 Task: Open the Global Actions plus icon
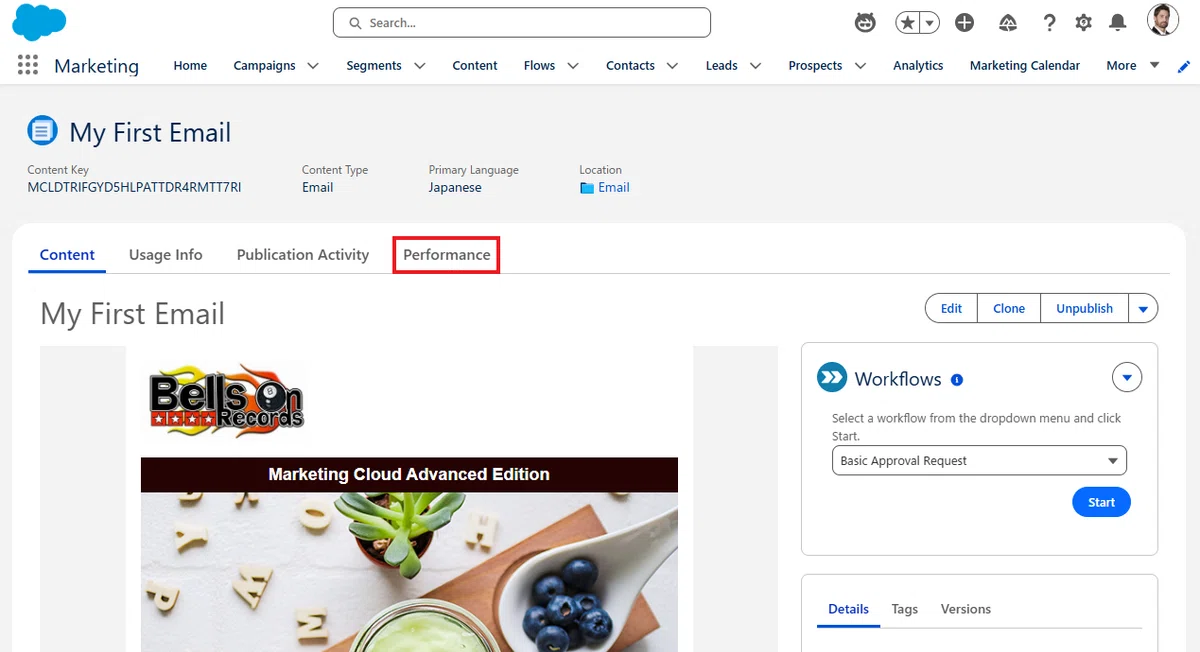[x=964, y=22]
